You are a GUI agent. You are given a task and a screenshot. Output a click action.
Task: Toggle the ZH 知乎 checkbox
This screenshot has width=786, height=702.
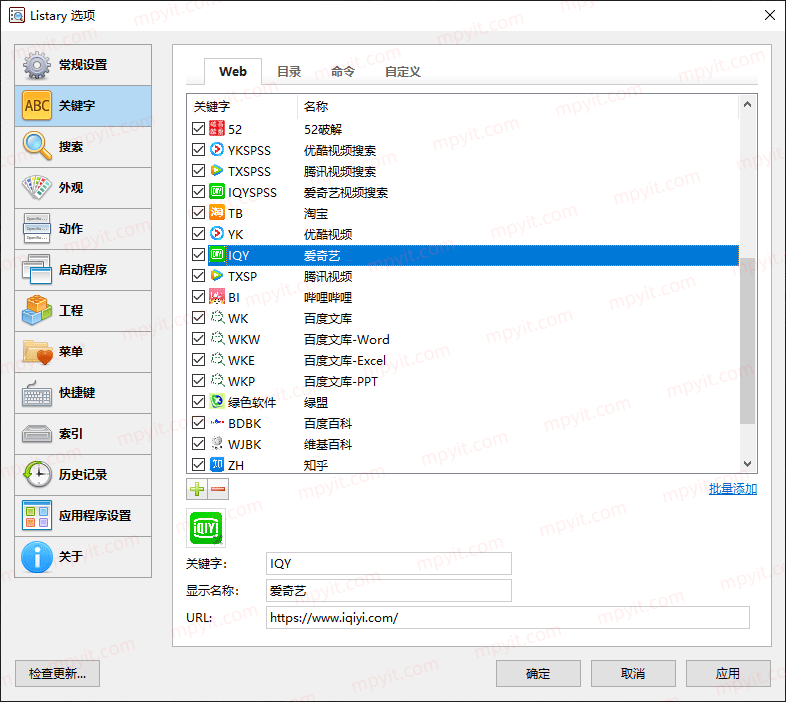pos(199,465)
